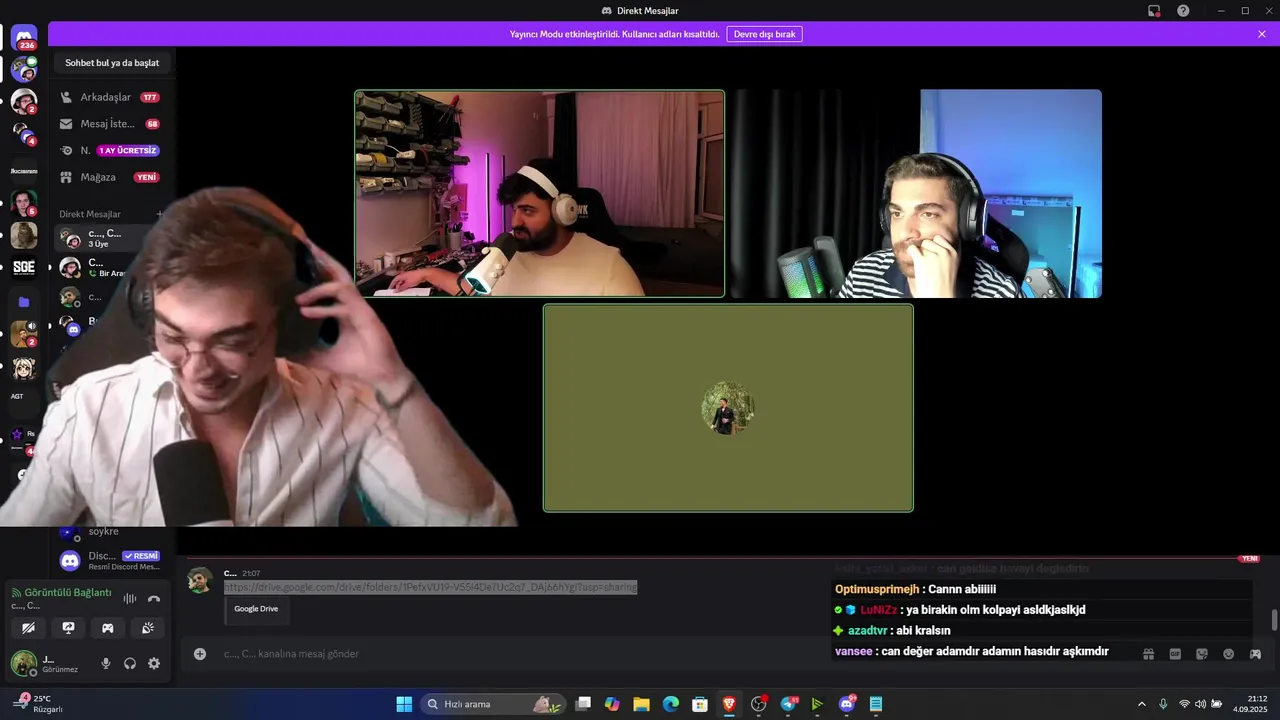Open the inbox icon in title bar

pyautogui.click(x=1154, y=10)
